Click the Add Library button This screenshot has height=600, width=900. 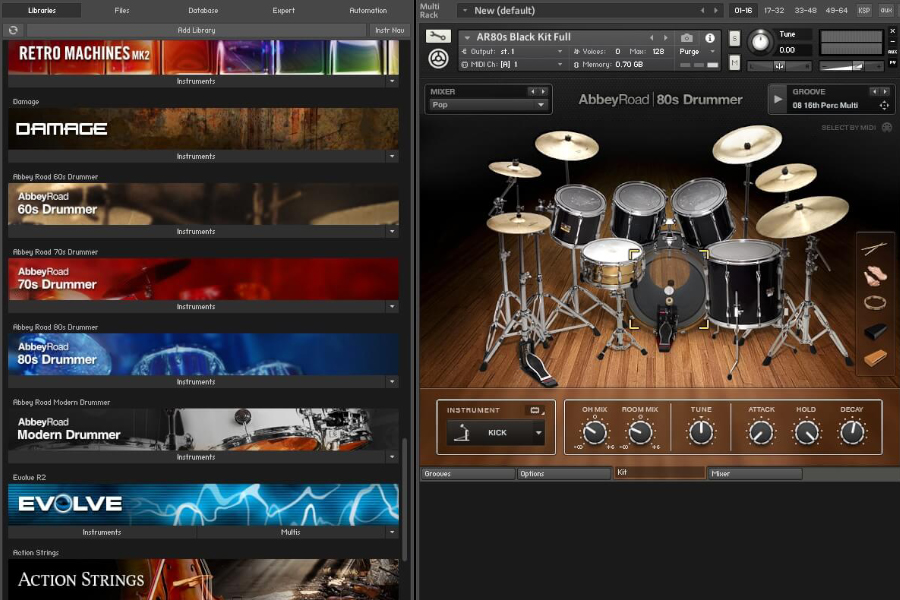click(196, 30)
